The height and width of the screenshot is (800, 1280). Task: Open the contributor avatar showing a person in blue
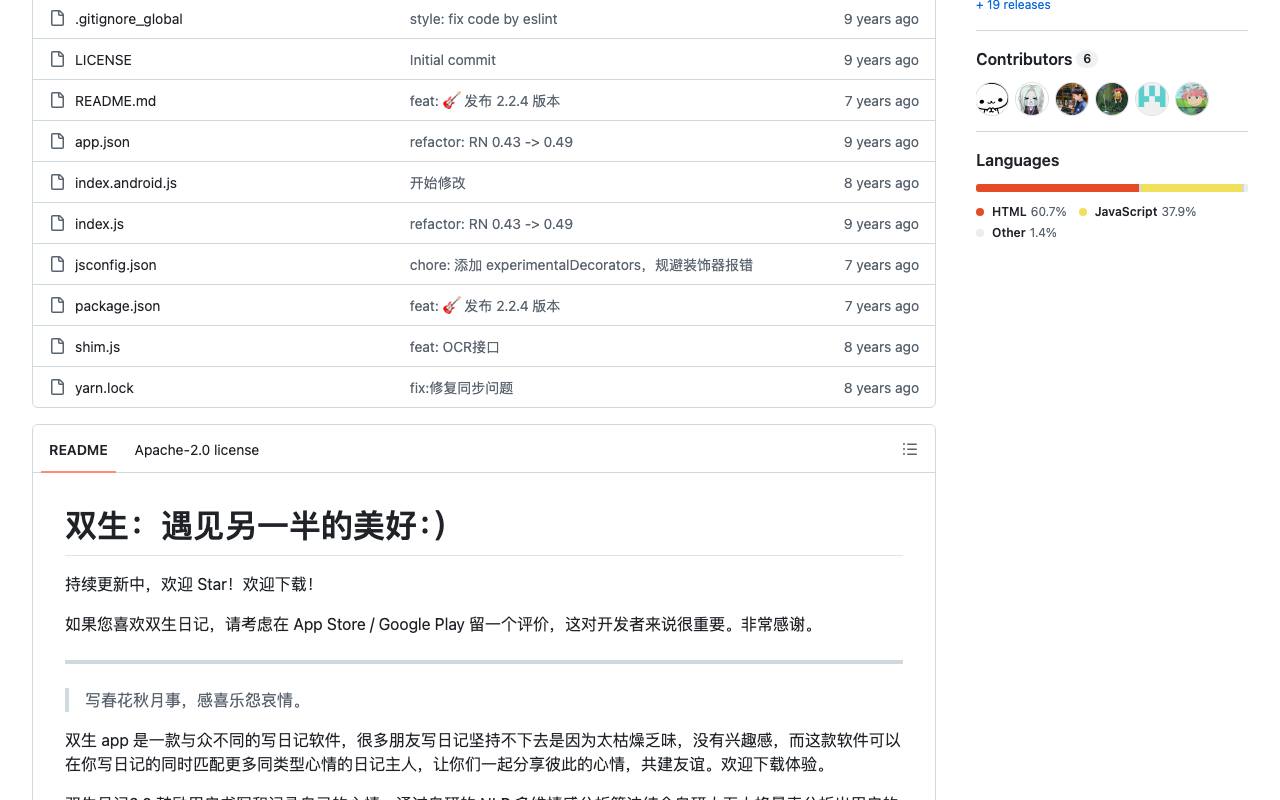click(1072, 99)
